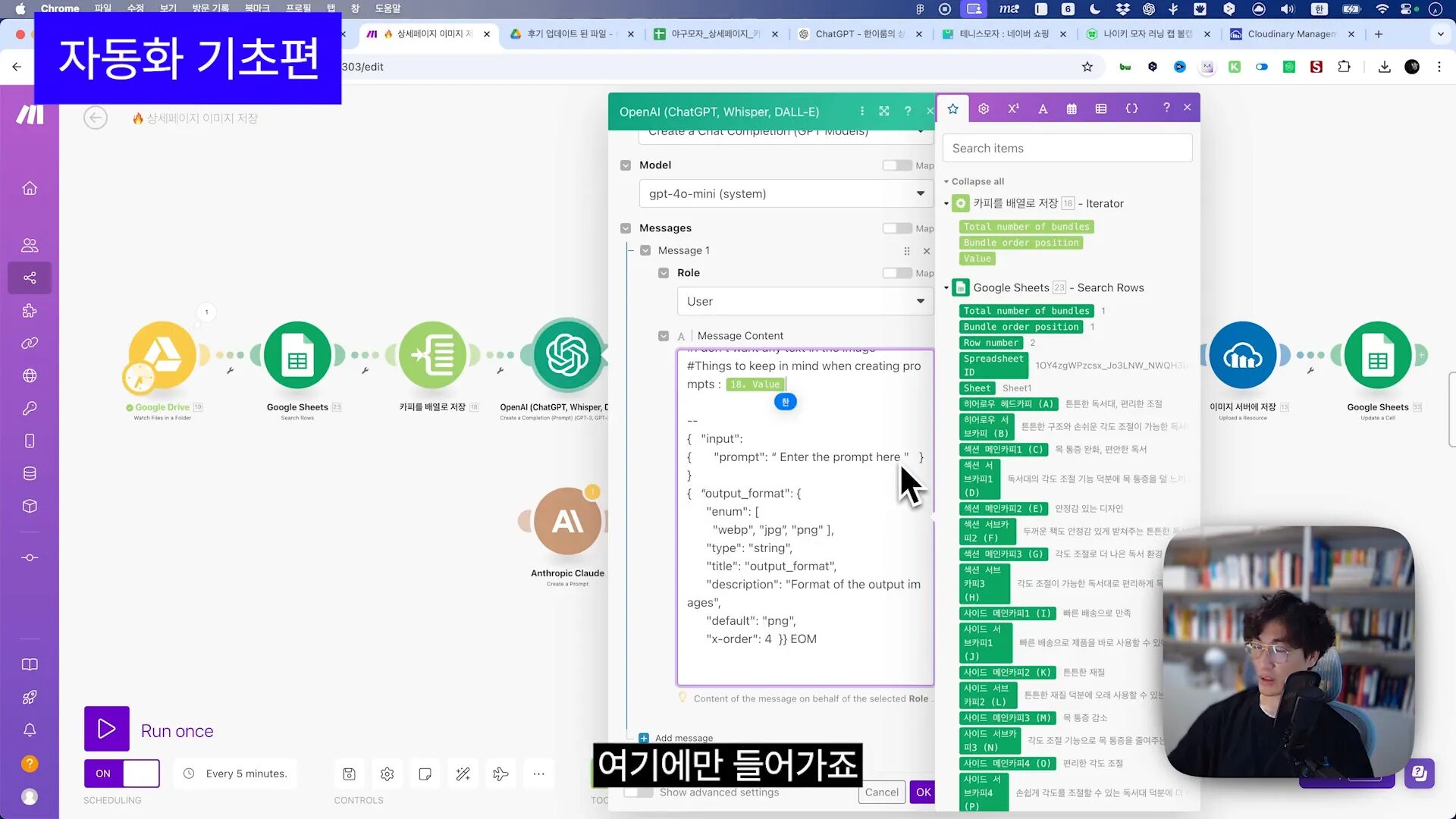Toggle the Model field checkbox

point(626,165)
